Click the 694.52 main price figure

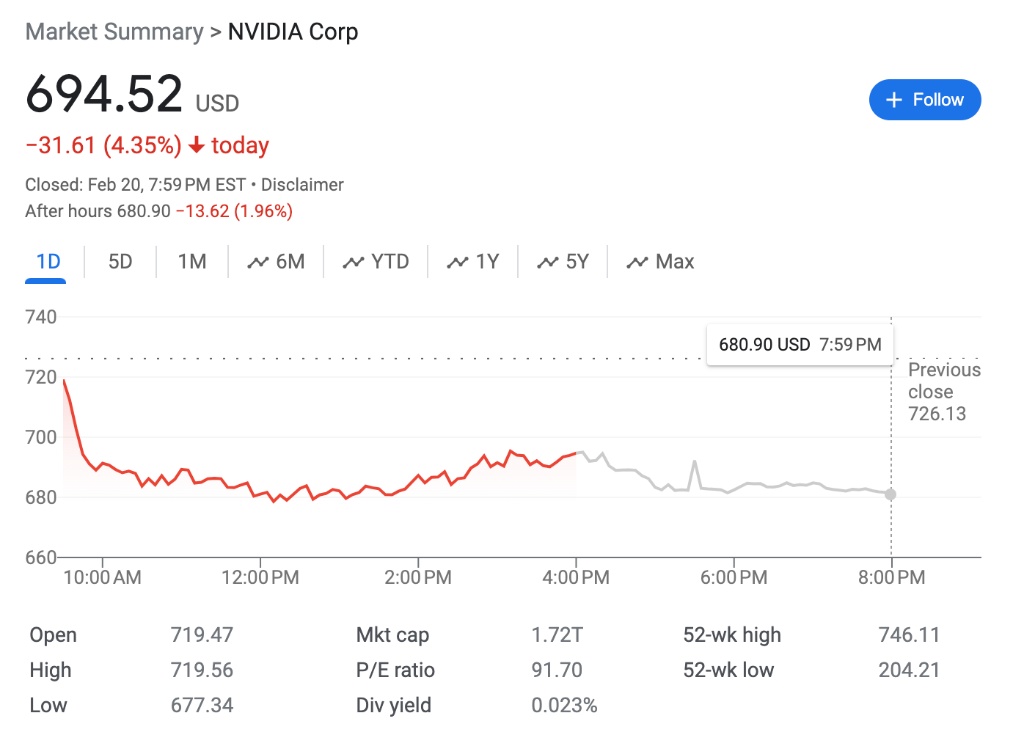[104, 95]
